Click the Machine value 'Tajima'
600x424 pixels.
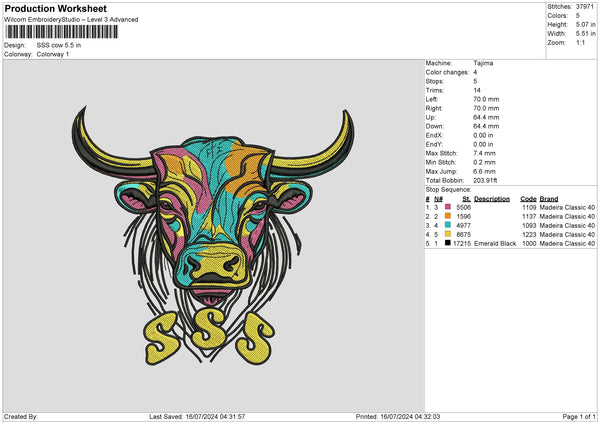pyautogui.click(x=483, y=63)
